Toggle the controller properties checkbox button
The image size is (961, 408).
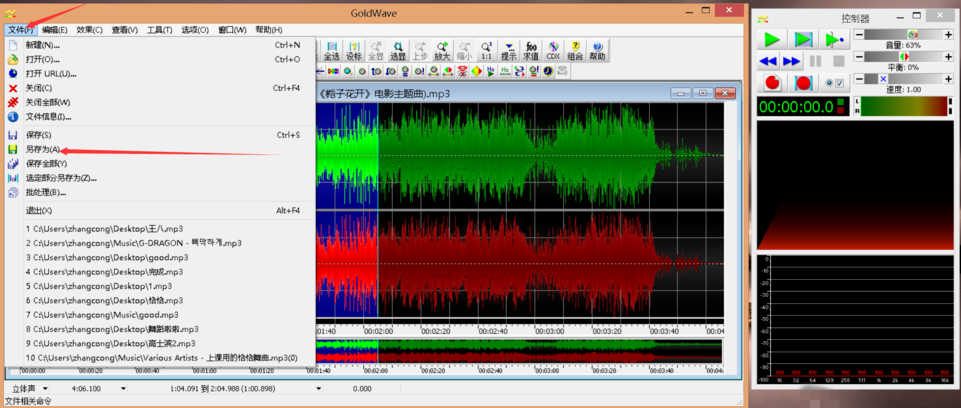(x=835, y=83)
